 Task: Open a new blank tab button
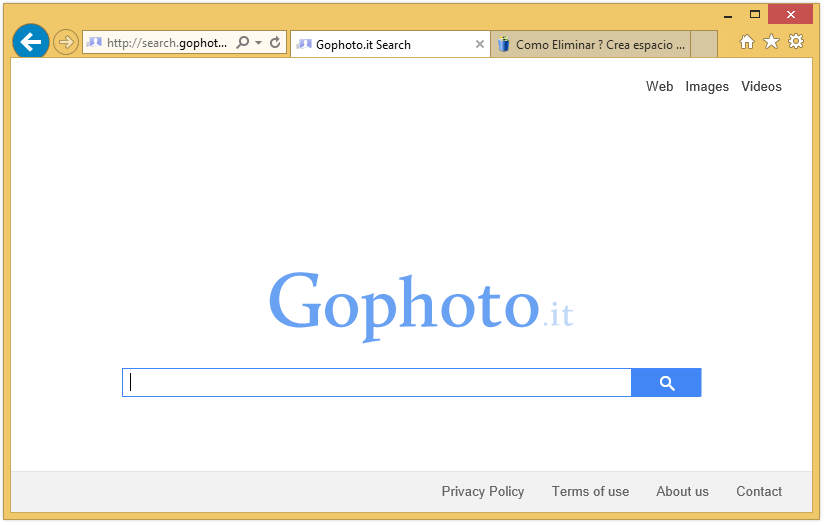pyautogui.click(x=703, y=45)
